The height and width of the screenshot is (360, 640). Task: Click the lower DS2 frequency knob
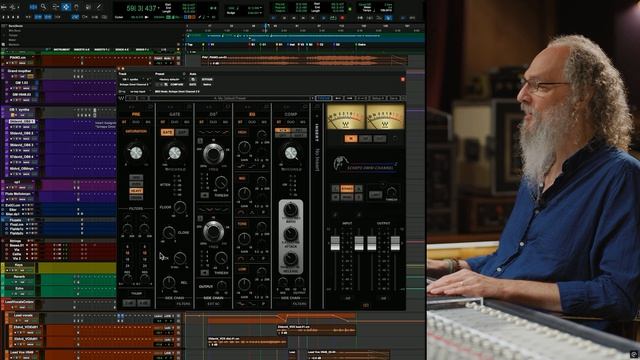213,232
